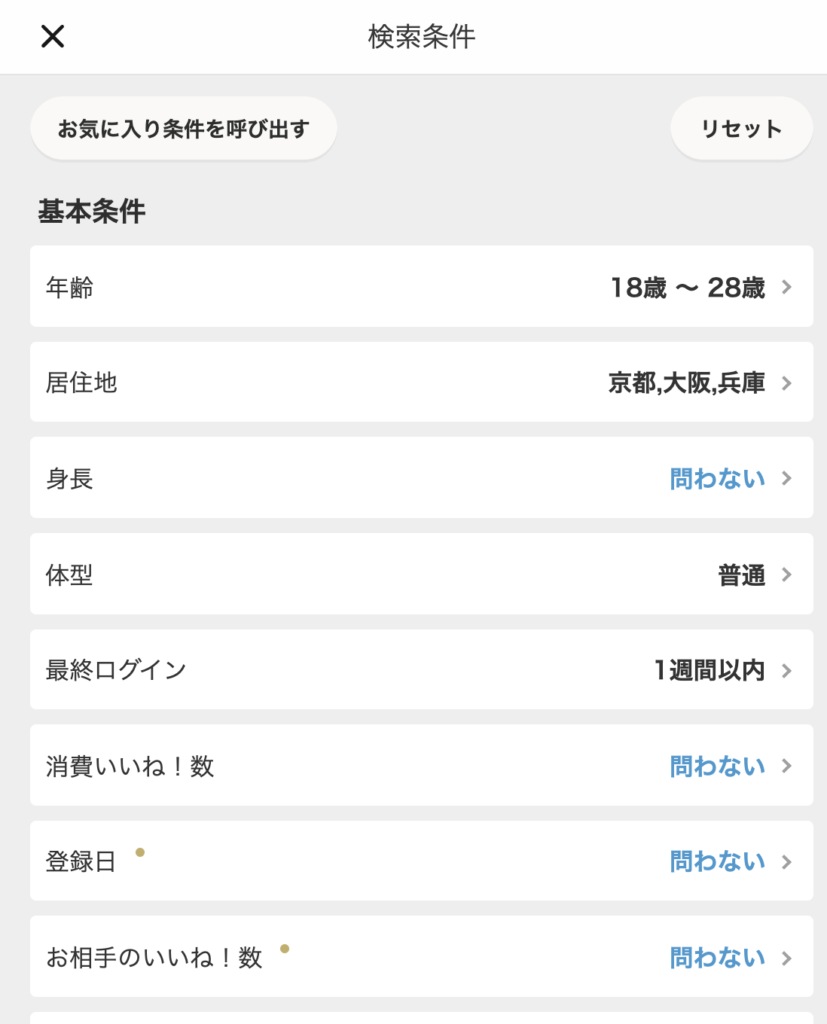Expand chevron next to 18歳 〜 28歳
The width and height of the screenshot is (827, 1024).
pyautogui.click(x=786, y=287)
